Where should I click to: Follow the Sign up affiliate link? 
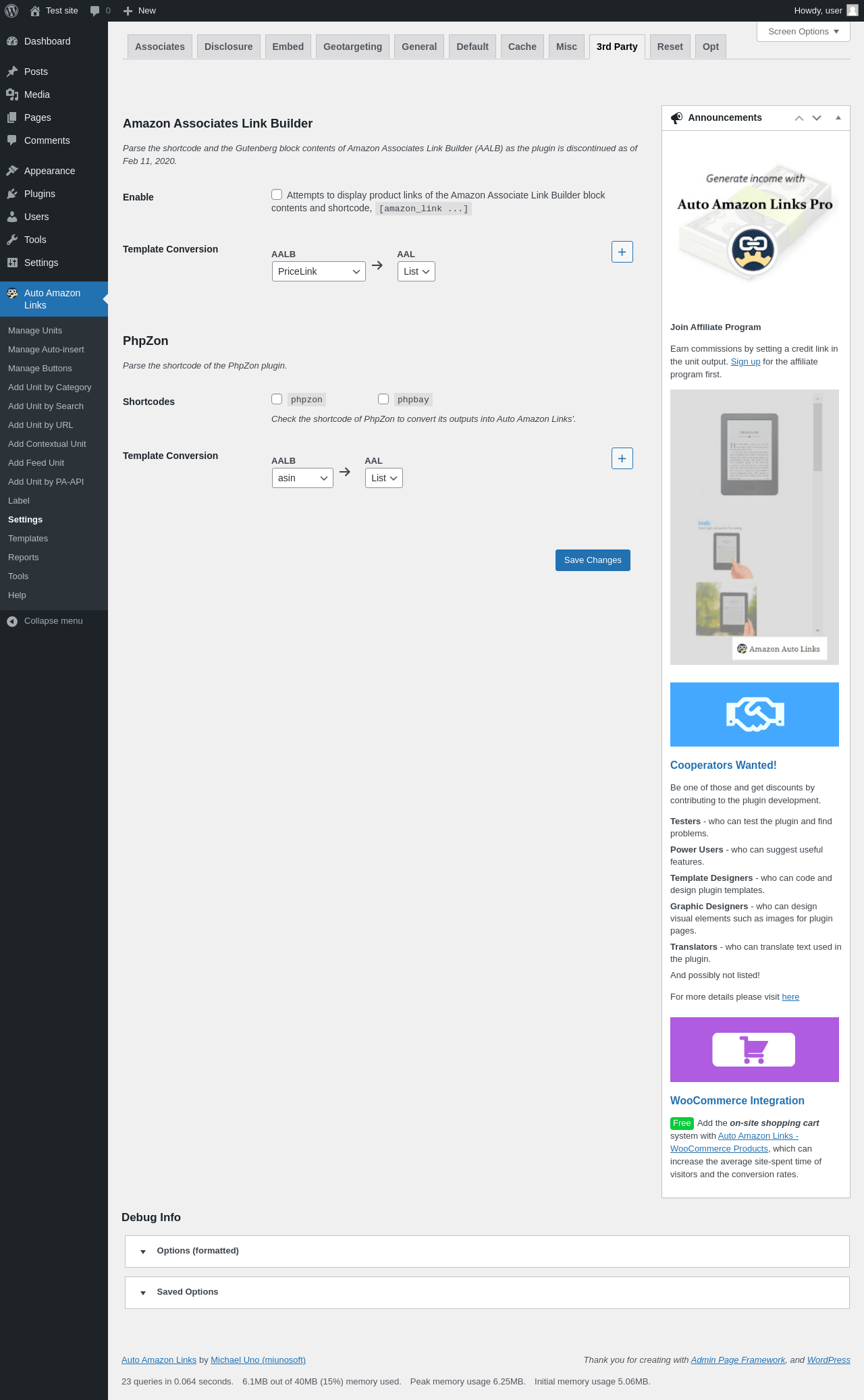point(746,362)
